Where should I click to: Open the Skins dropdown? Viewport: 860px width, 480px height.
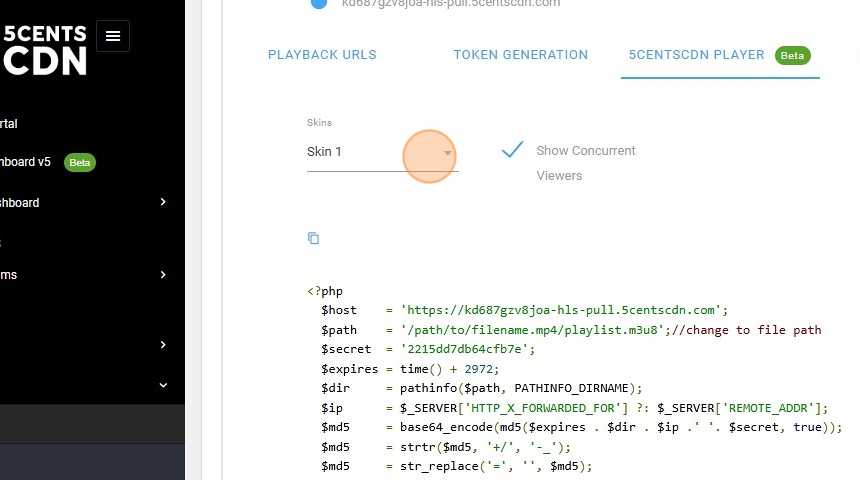point(382,152)
